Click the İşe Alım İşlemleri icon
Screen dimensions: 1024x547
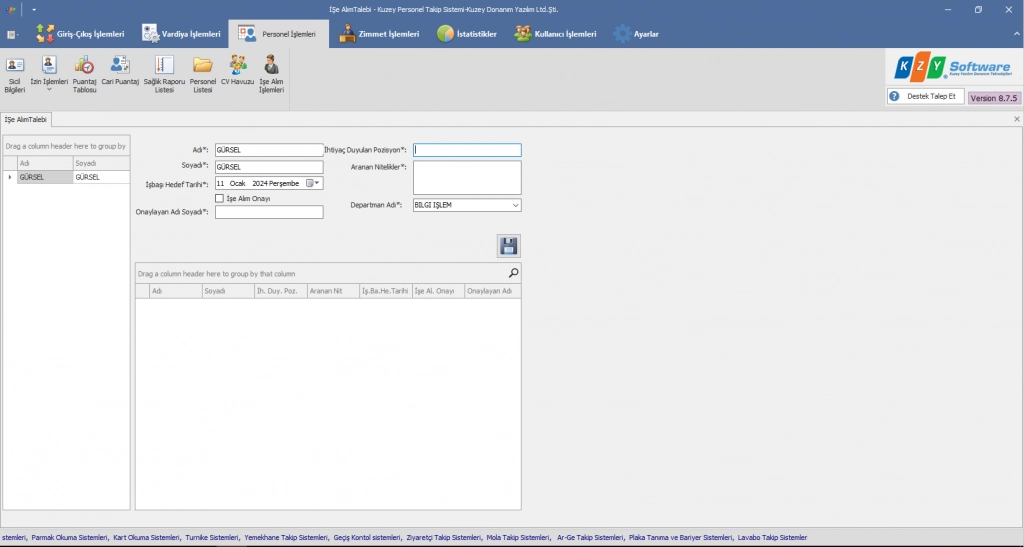click(271, 75)
